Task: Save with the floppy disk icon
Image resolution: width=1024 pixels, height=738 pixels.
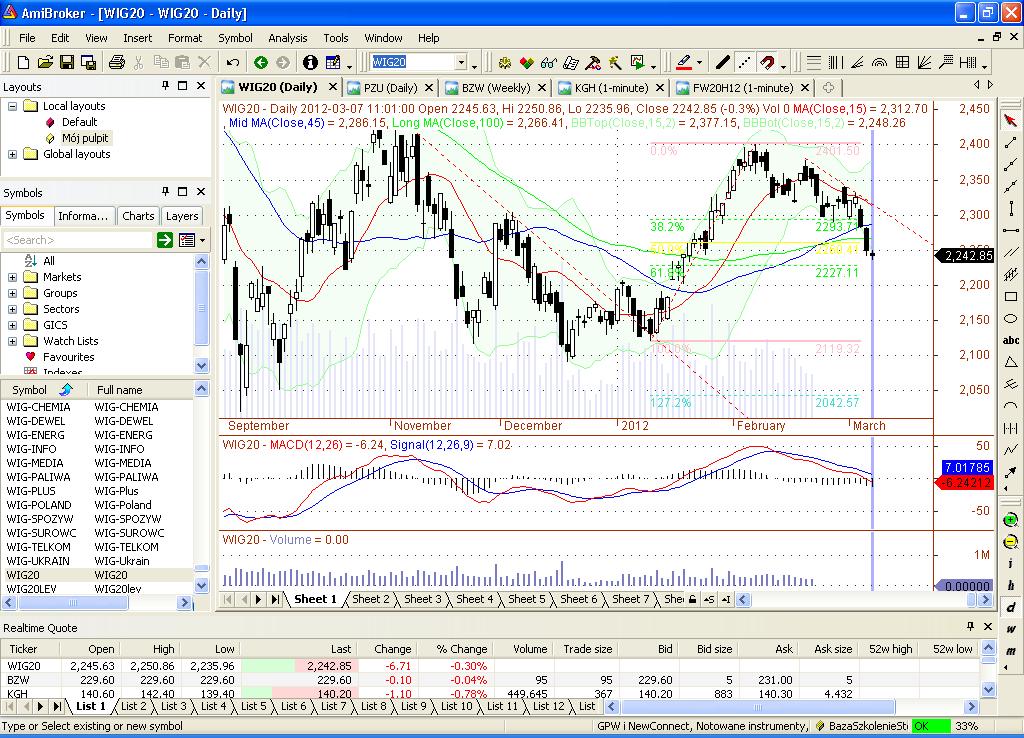Action: (67, 62)
